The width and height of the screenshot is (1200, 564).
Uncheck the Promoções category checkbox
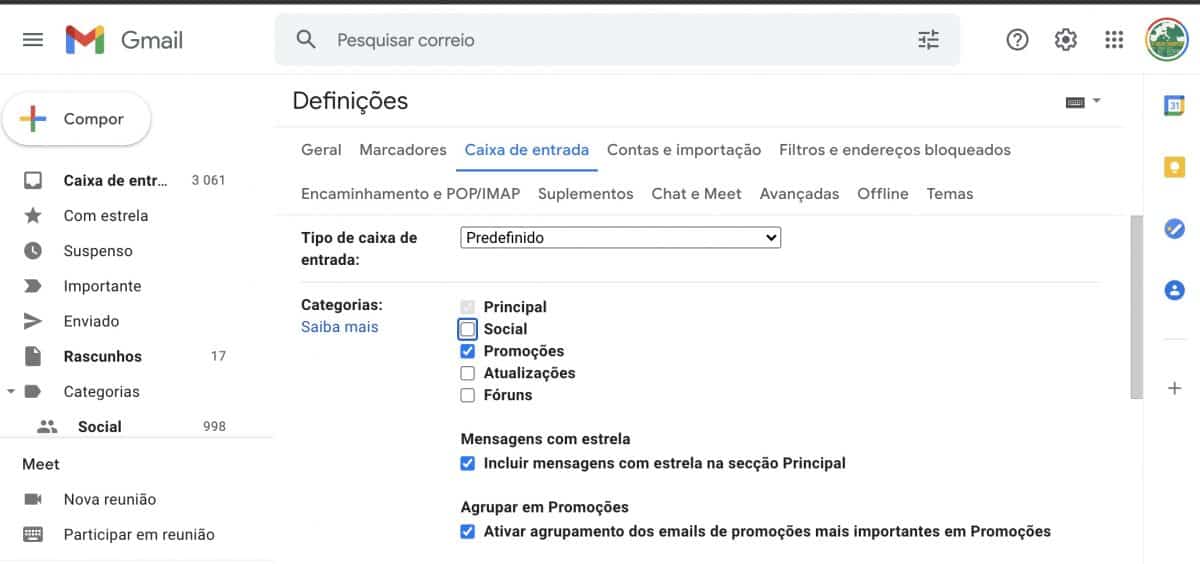click(x=467, y=351)
